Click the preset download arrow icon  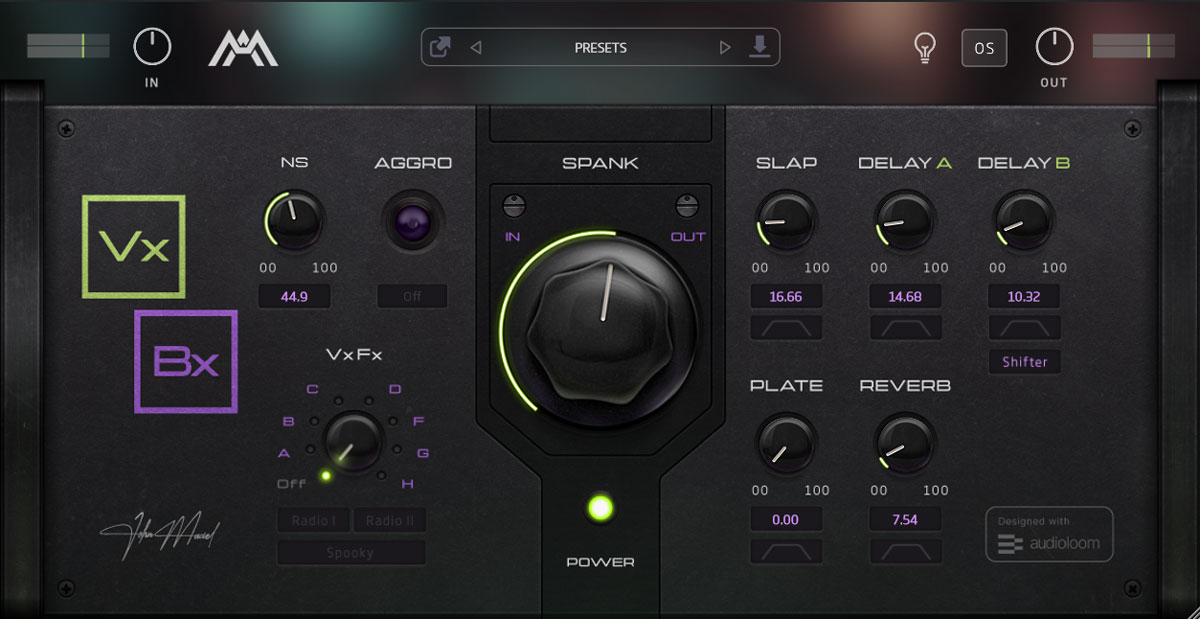coord(760,47)
